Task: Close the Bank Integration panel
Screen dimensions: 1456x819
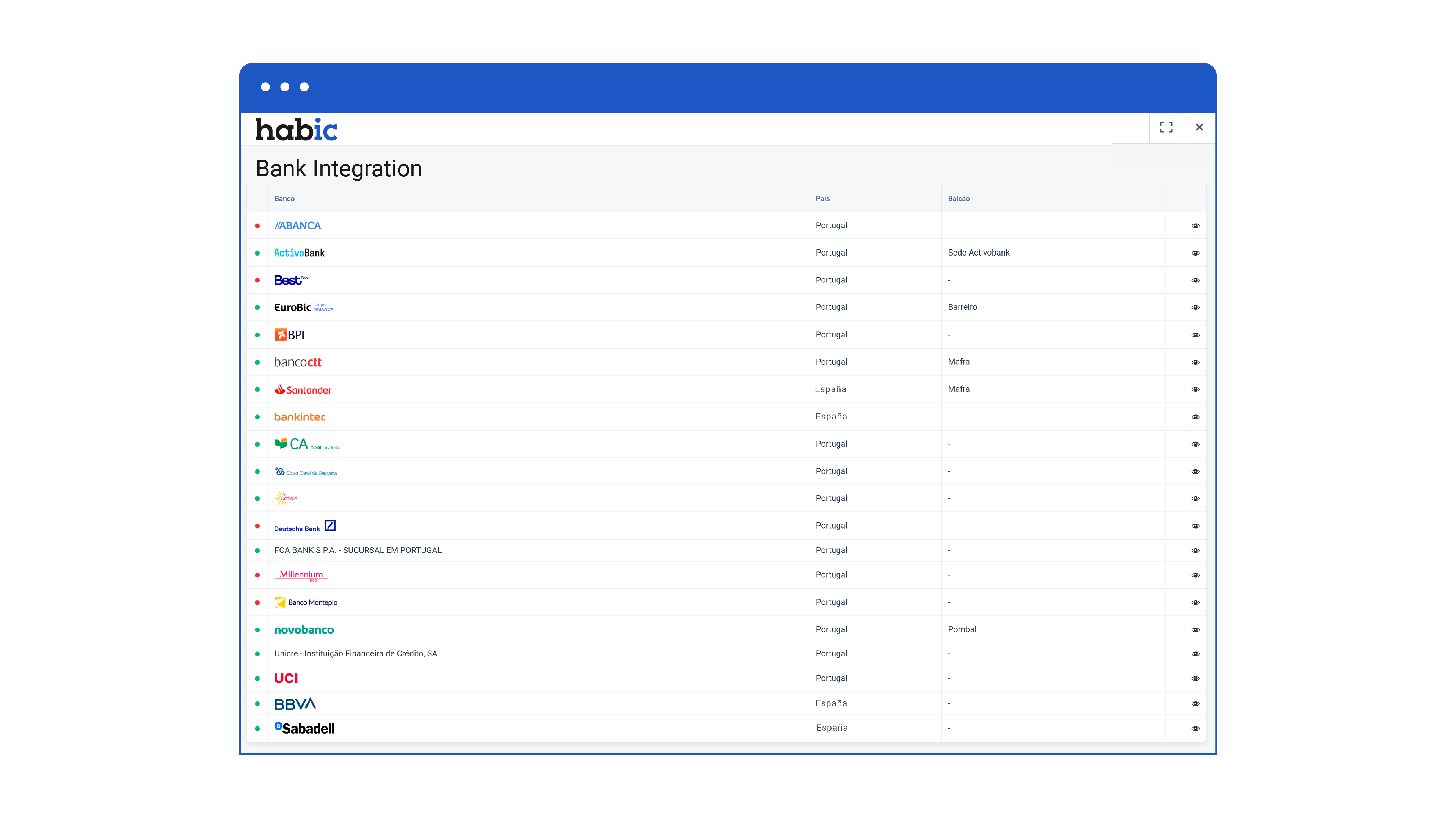Action: point(1199,127)
